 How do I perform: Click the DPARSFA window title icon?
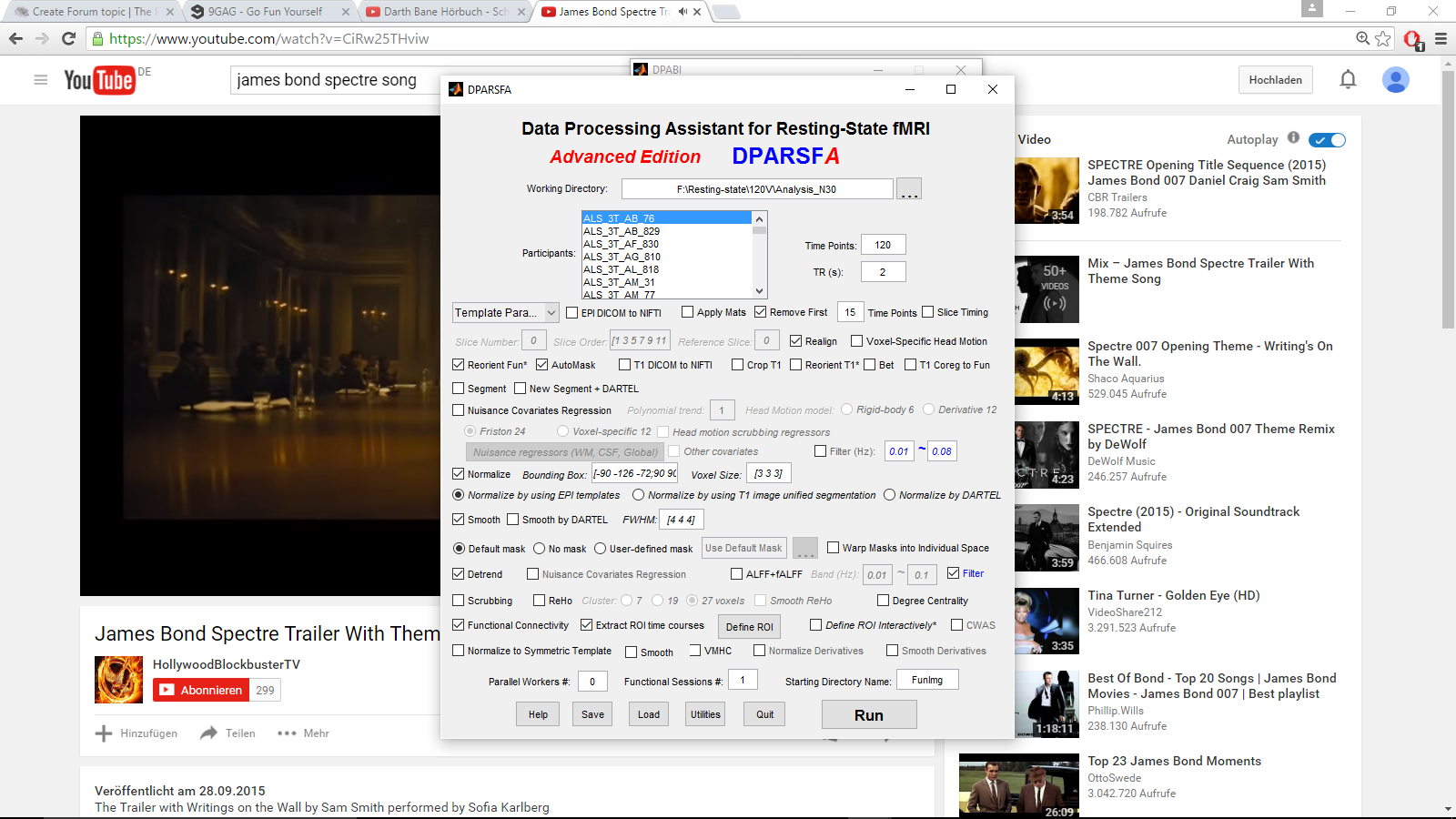(x=456, y=89)
